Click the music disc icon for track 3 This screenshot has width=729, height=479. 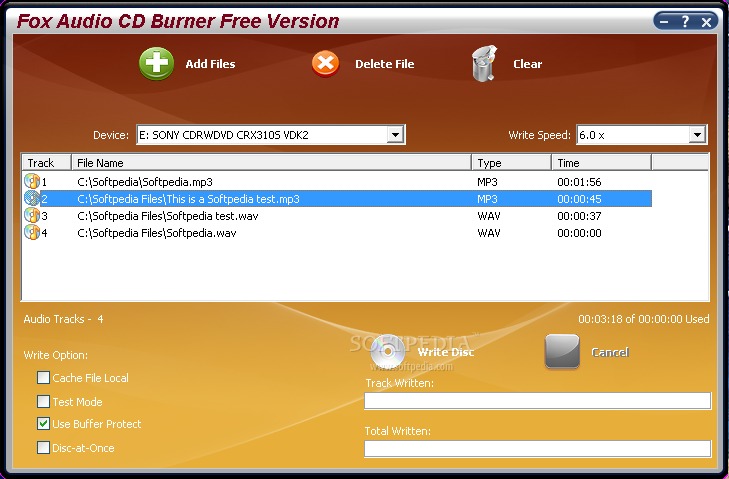click(32, 215)
